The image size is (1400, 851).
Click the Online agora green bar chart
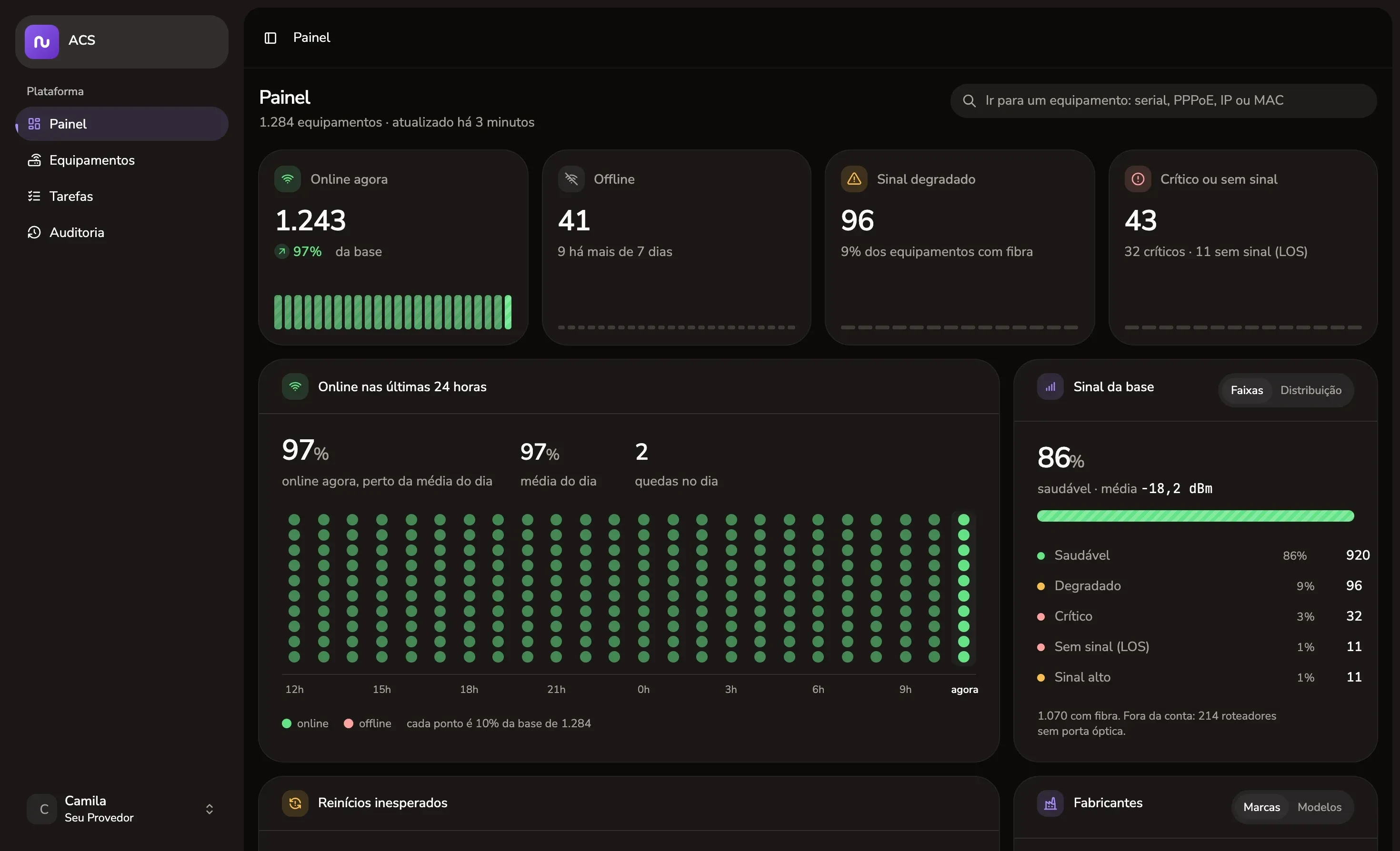[x=392, y=312]
